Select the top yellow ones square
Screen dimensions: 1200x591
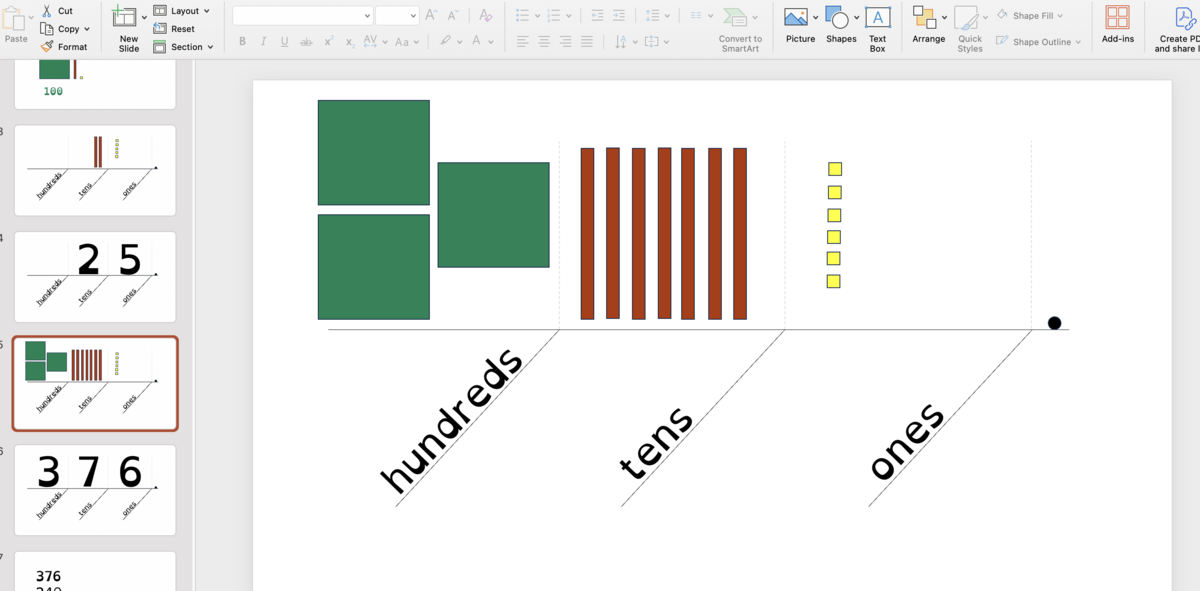point(835,169)
